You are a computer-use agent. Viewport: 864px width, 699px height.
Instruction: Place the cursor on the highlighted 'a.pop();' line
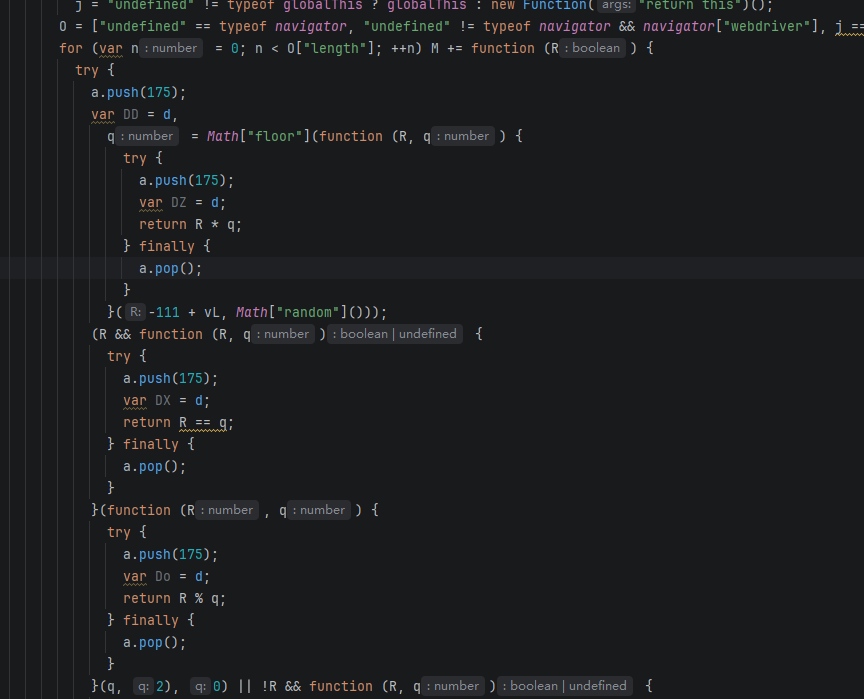tap(170, 268)
